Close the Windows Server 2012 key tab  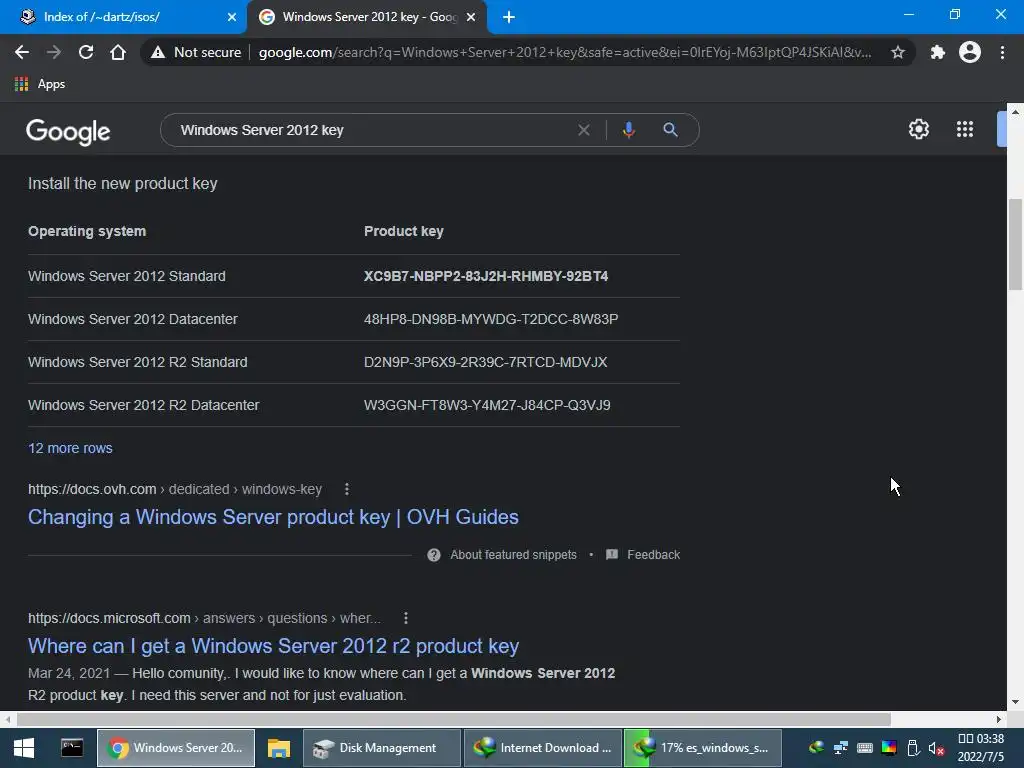pos(471,17)
